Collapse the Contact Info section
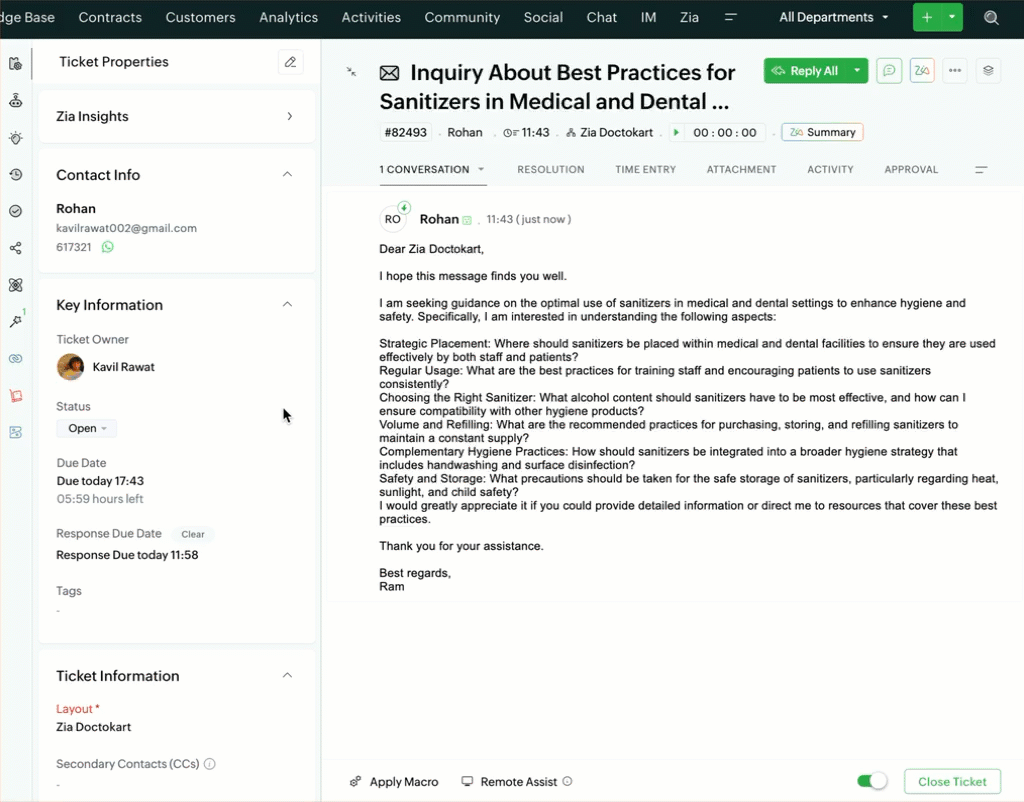1024x802 pixels. [287, 175]
